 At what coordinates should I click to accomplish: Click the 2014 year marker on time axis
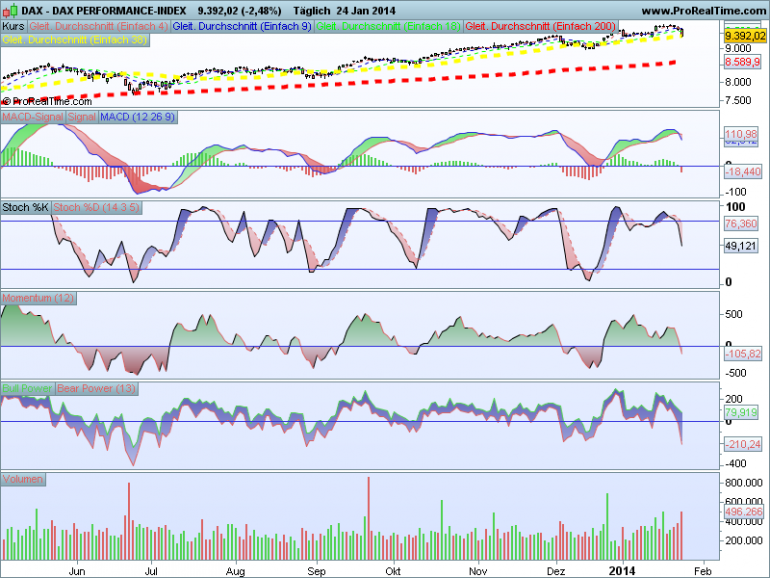(x=622, y=571)
